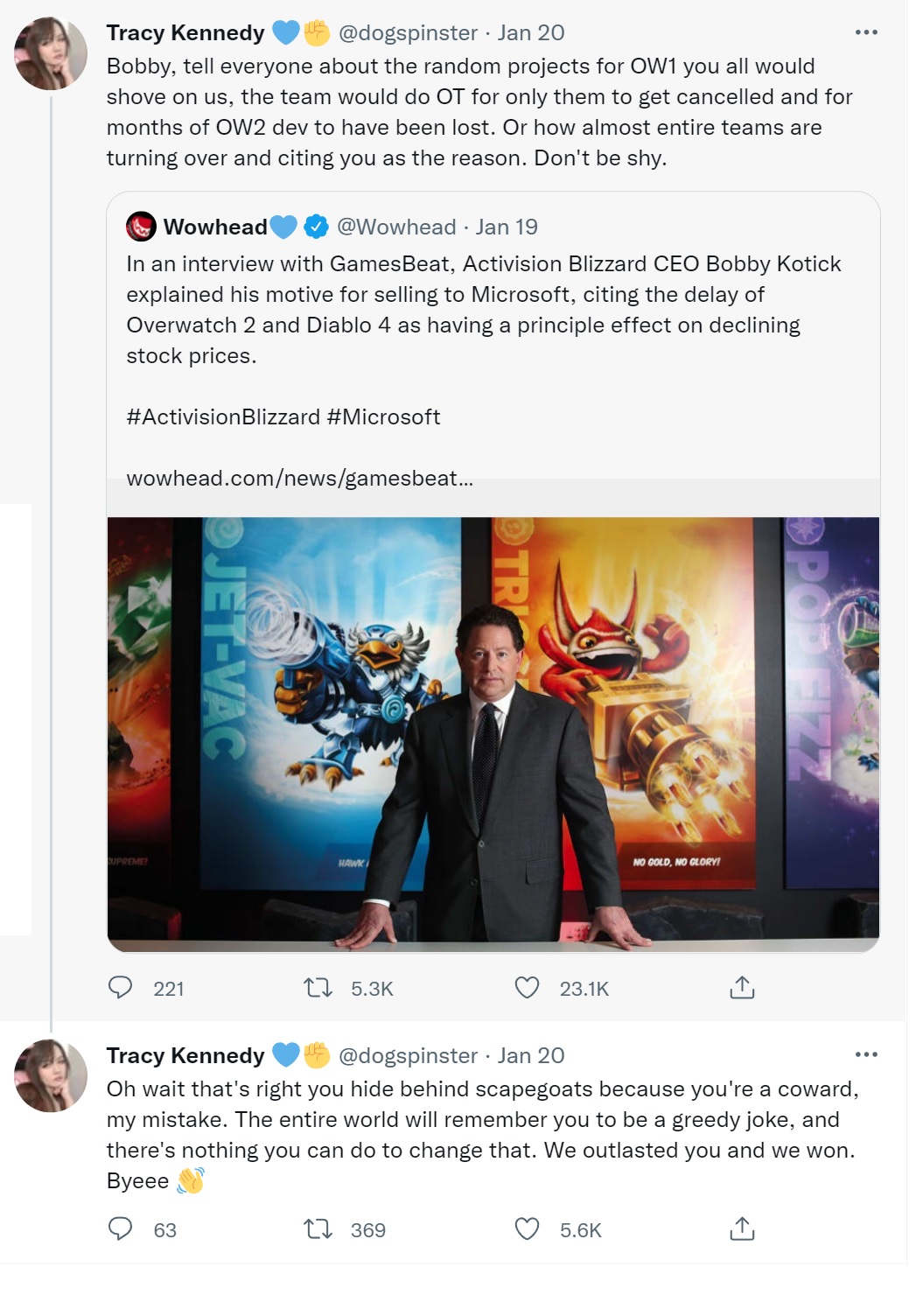Click the Wowhead avatar icon in quoted tweet
916x1316 pixels.
(141, 227)
